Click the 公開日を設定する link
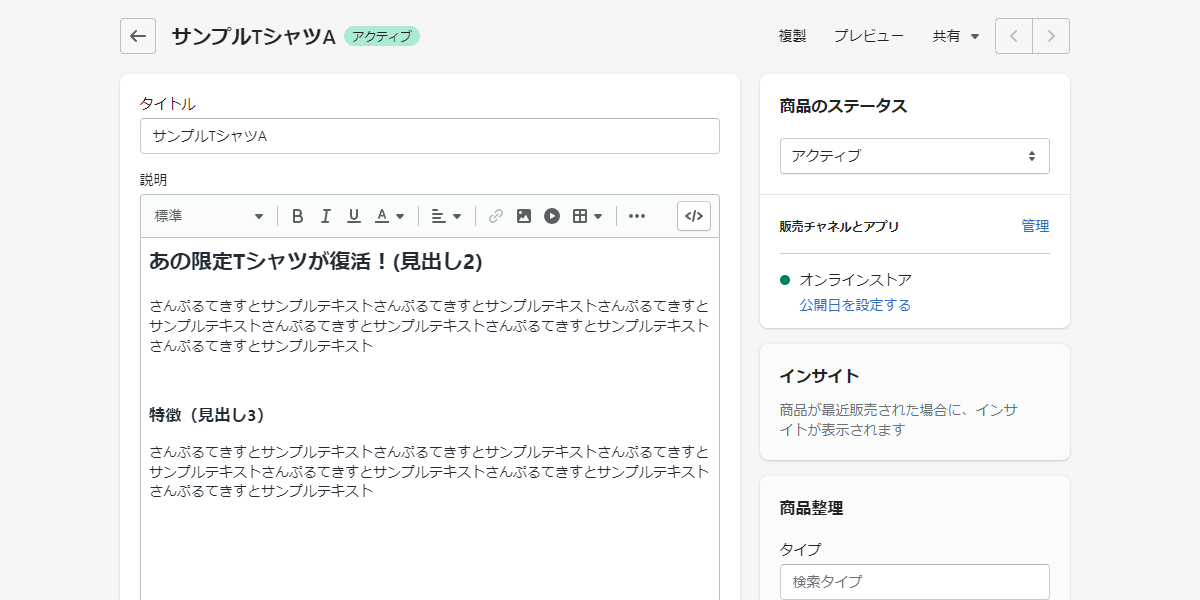1200x600 pixels. pos(855,305)
